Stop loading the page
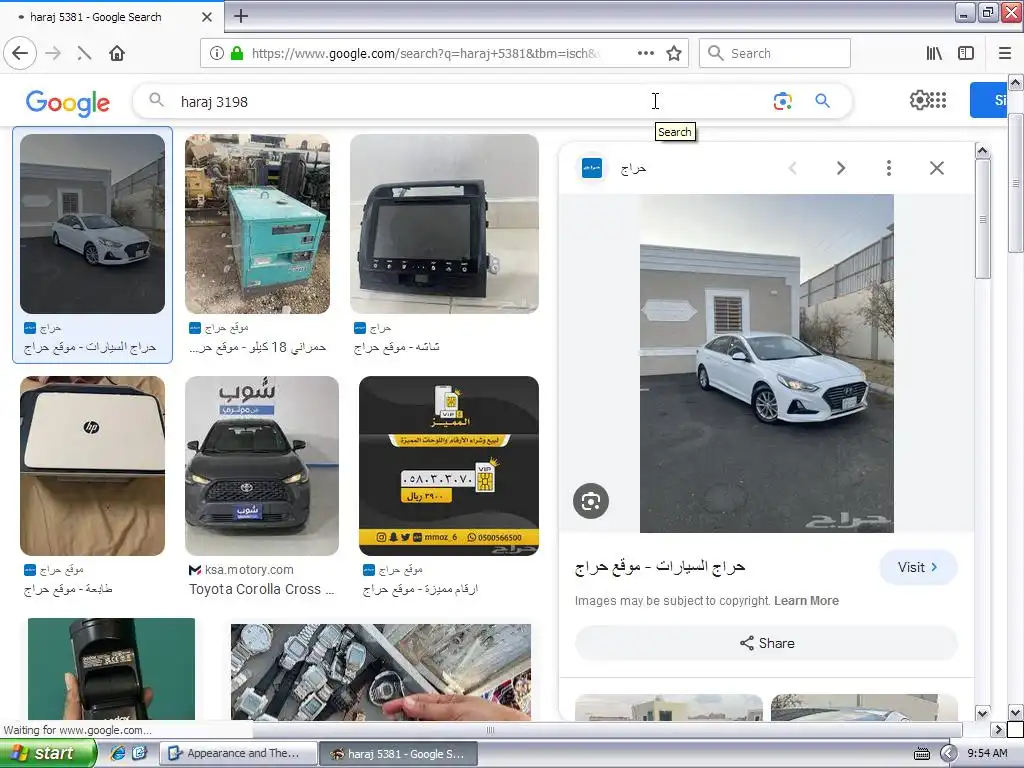Viewport: 1024px width, 768px height. tap(84, 54)
